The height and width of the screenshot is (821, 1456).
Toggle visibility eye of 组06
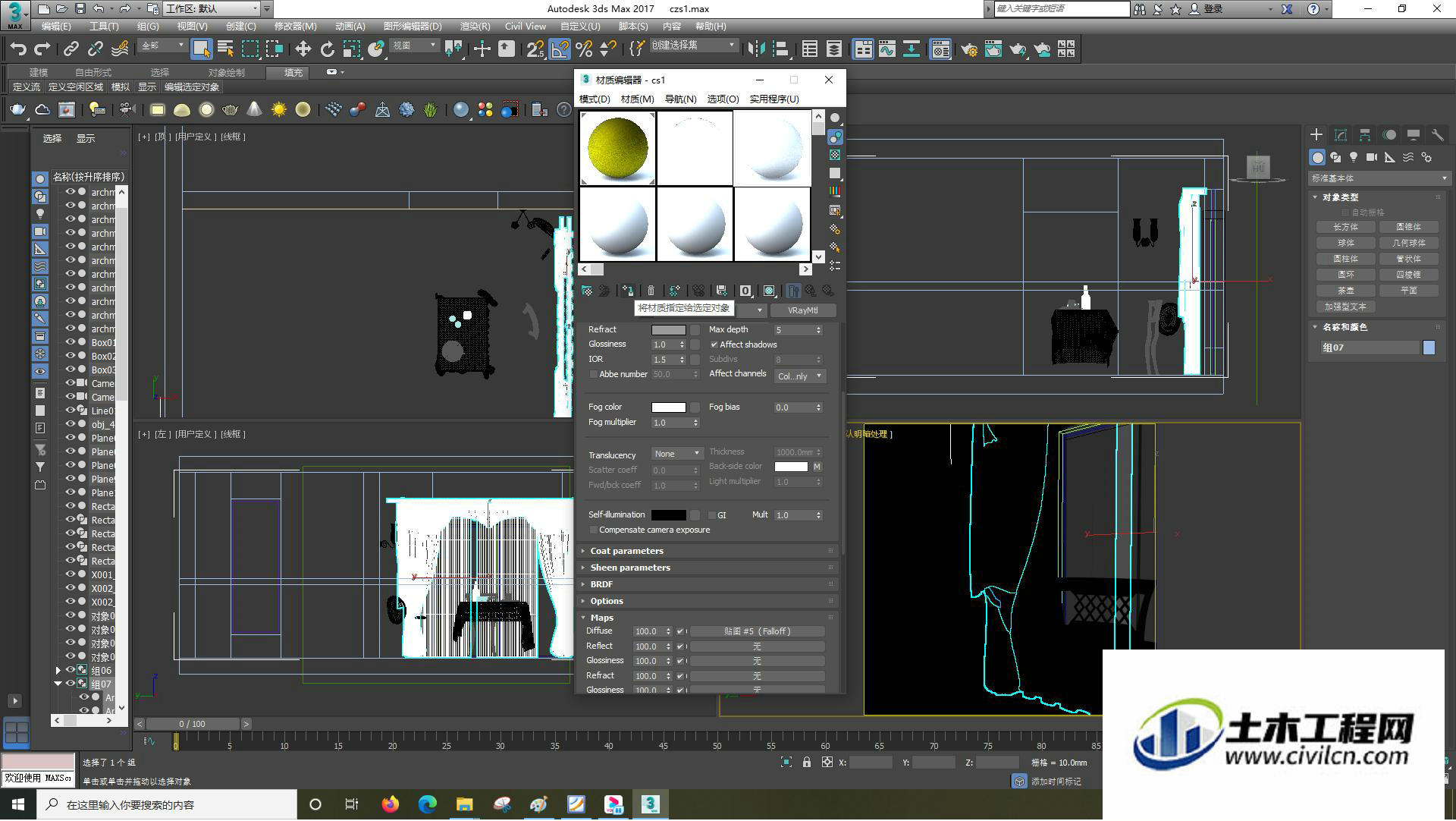(71, 670)
